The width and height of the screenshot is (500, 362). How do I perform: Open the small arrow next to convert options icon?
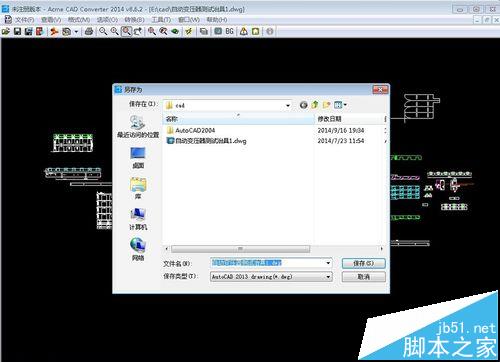click(76, 32)
